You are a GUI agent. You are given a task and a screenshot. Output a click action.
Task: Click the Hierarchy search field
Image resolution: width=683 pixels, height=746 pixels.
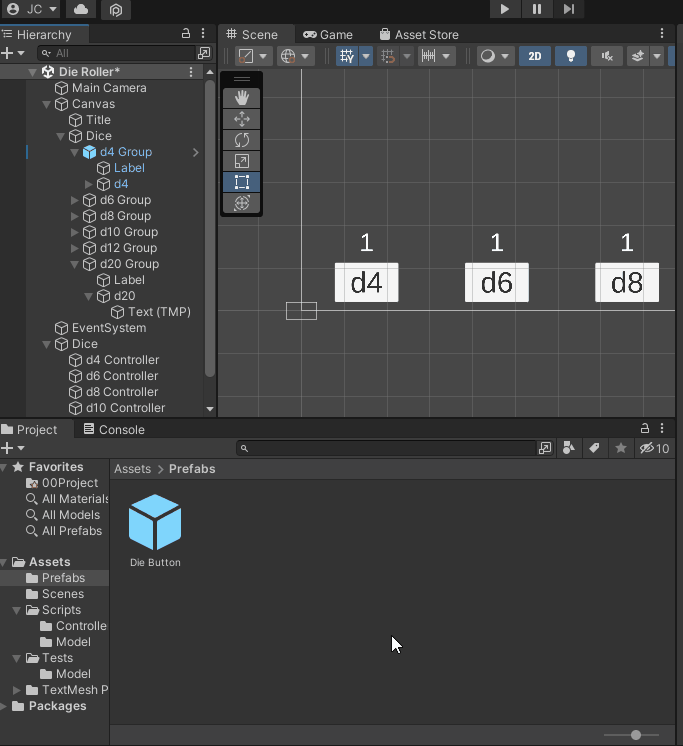(x=117, y=53)
